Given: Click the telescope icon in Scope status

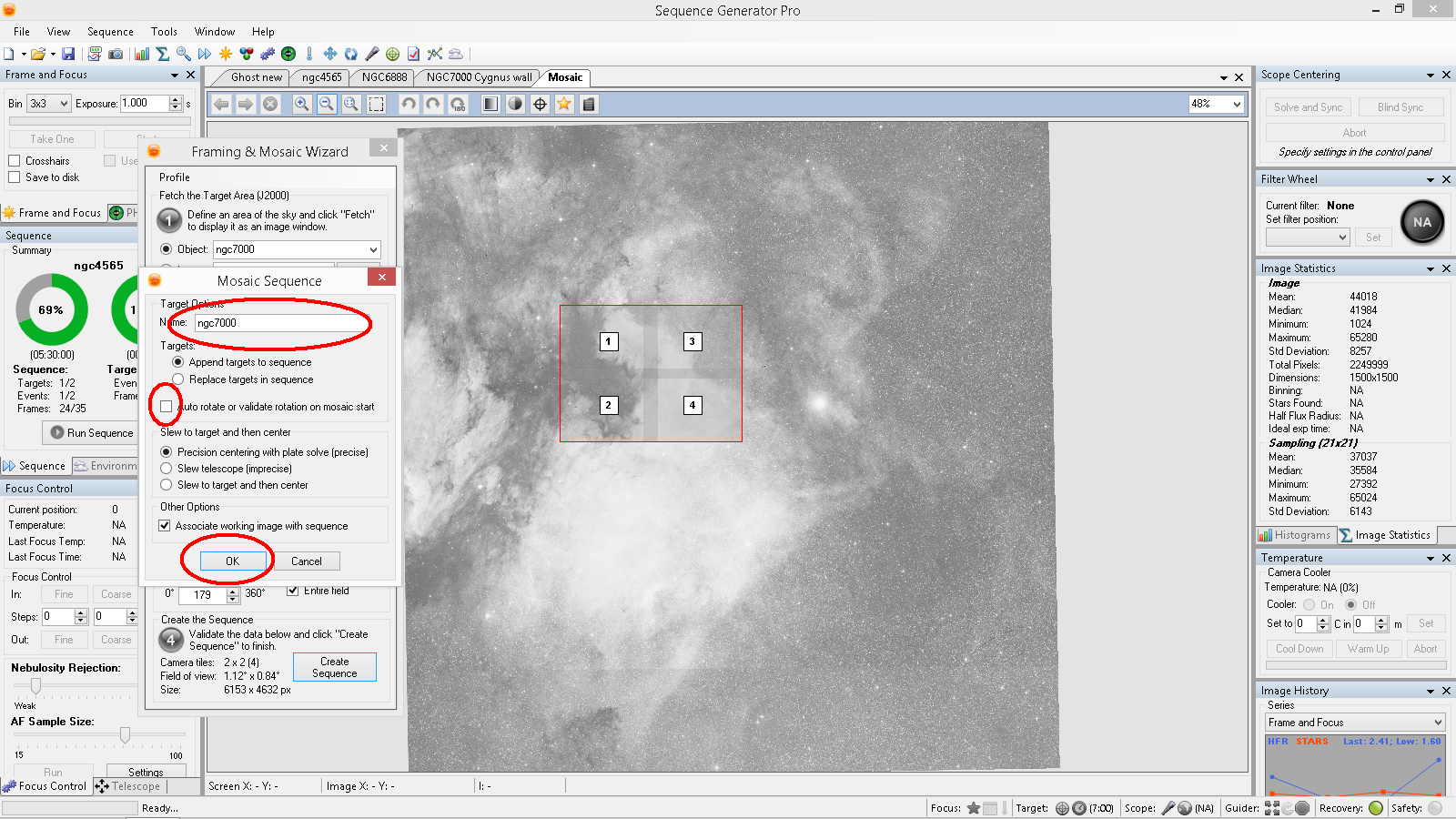Looking at the screenshot, I should pyautogui.click(x=1168, y=808).
